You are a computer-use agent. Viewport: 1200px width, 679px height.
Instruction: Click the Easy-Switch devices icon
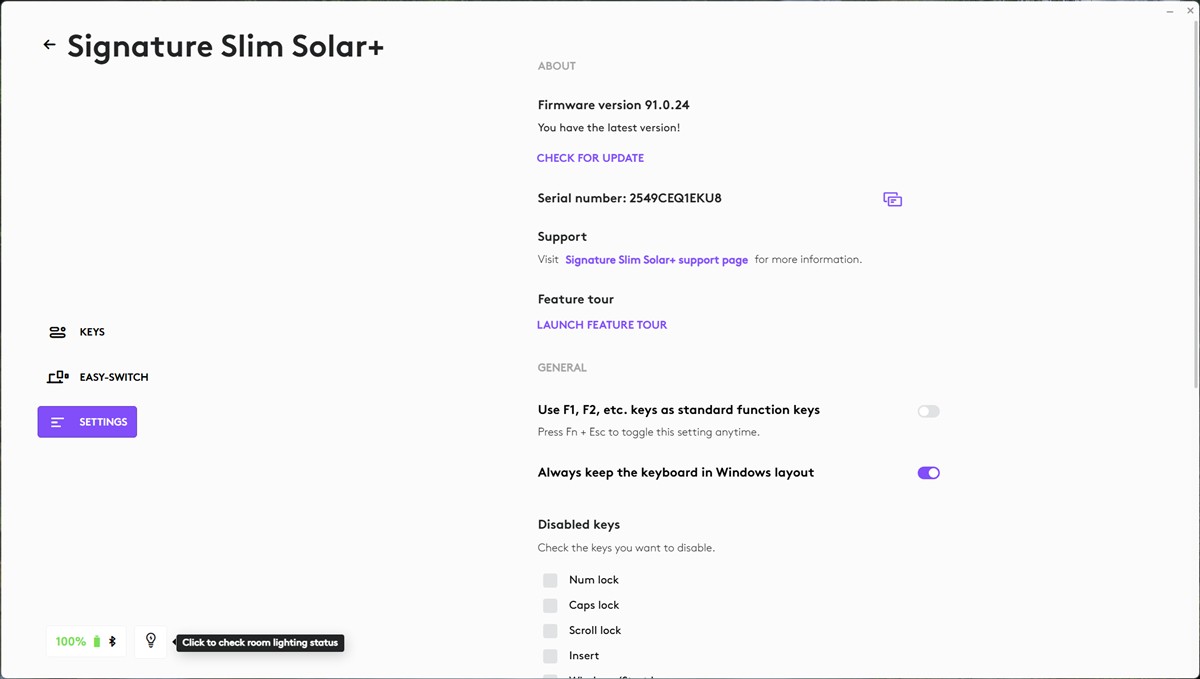pos(58,377)
